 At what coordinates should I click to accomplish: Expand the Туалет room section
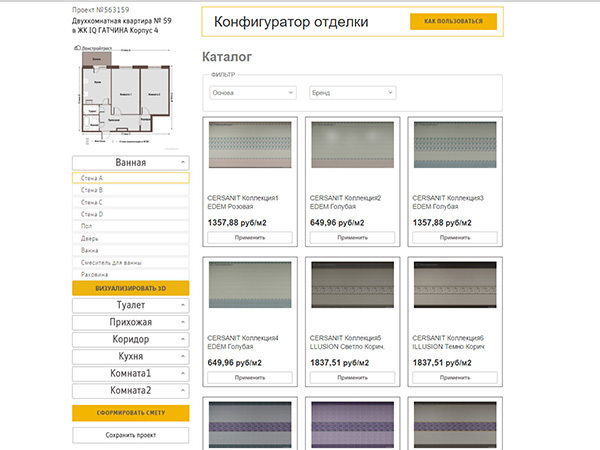click(130, 305)
